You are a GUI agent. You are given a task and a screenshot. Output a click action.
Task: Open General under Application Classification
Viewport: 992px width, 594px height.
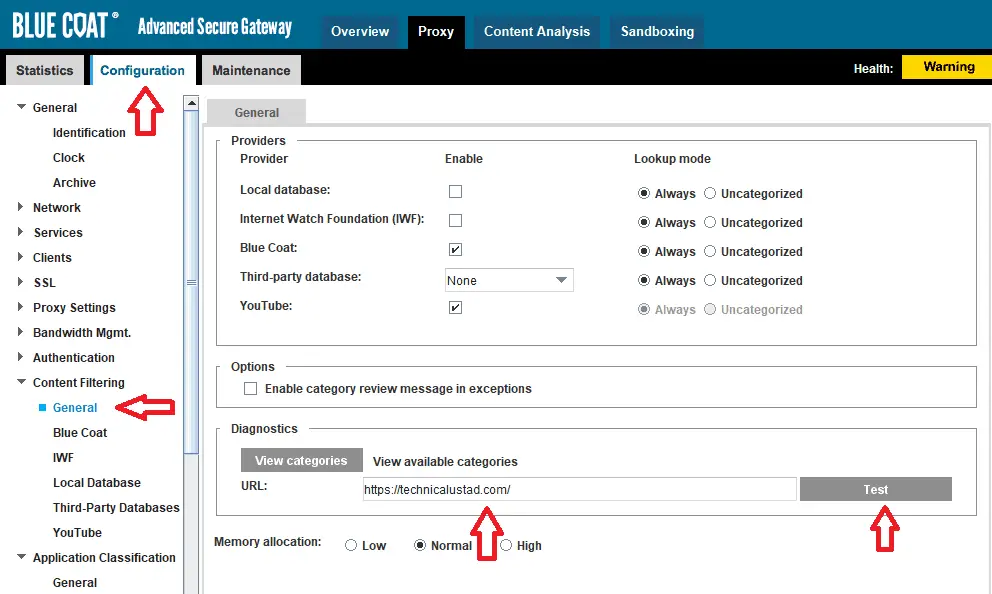point(75,583)
